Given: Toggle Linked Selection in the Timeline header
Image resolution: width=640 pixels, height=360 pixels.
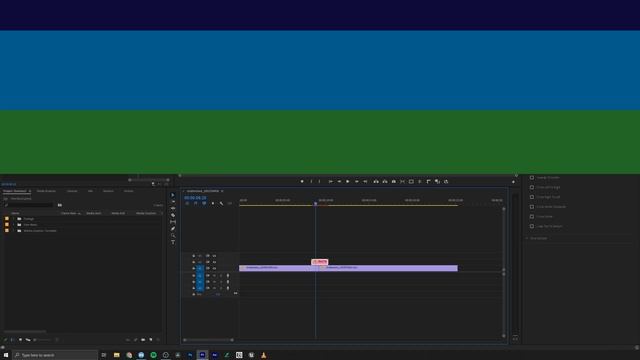Looking at the screenshot, I should coord(204,203).
